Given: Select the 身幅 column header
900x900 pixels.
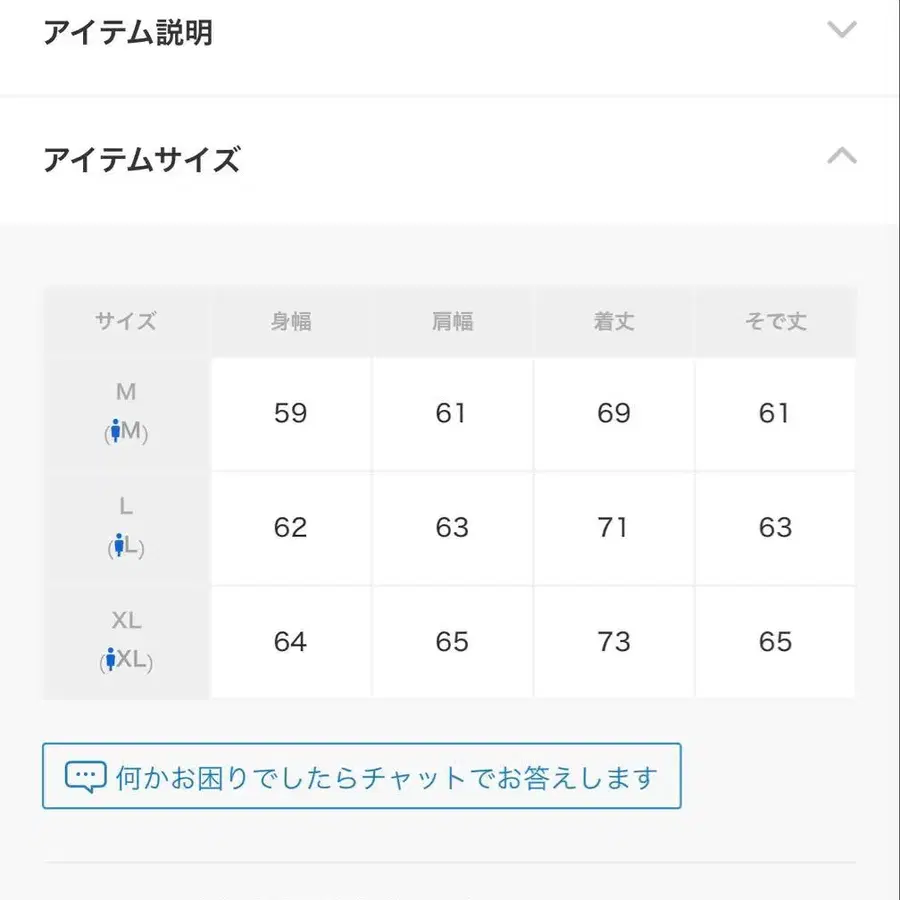Looking at the screenshot, I should pyautogui.click(x=290, y=322).
